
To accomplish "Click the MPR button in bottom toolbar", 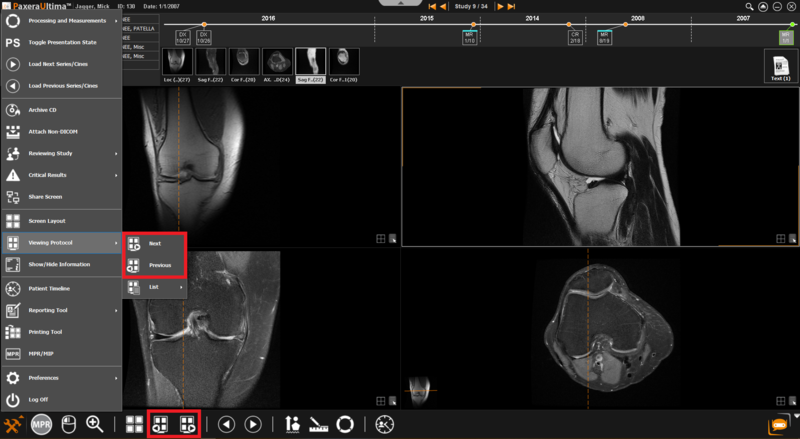I will coord(42,424).
